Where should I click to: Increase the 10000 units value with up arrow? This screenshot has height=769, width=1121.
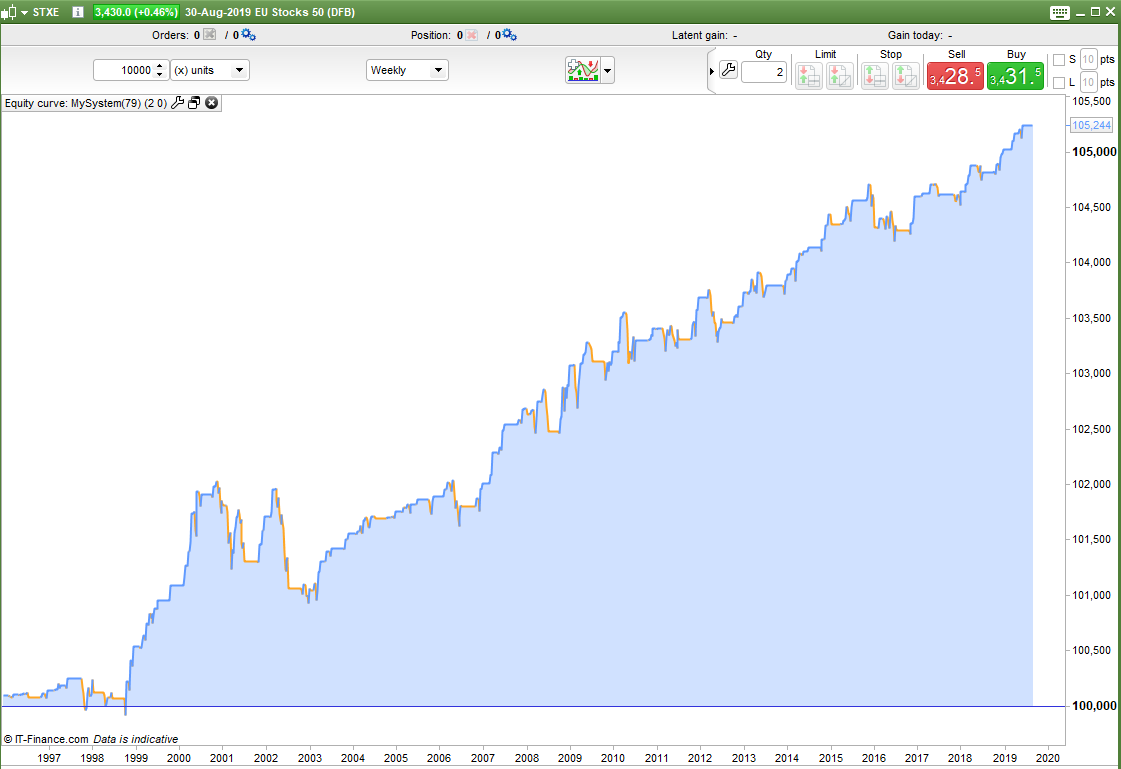160,66
